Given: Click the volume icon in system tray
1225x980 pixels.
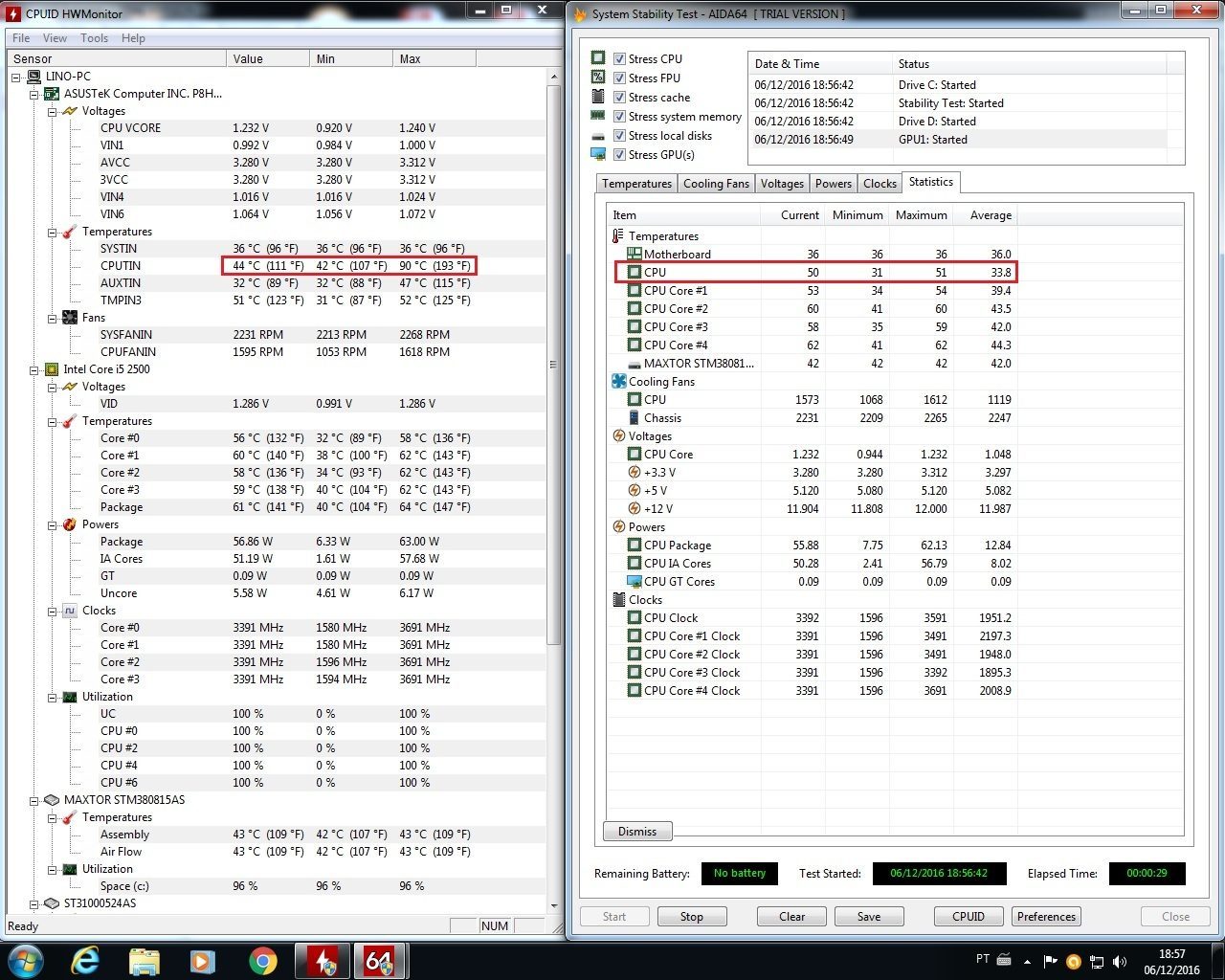Looking at the screenshot, I should [1120, 961].
